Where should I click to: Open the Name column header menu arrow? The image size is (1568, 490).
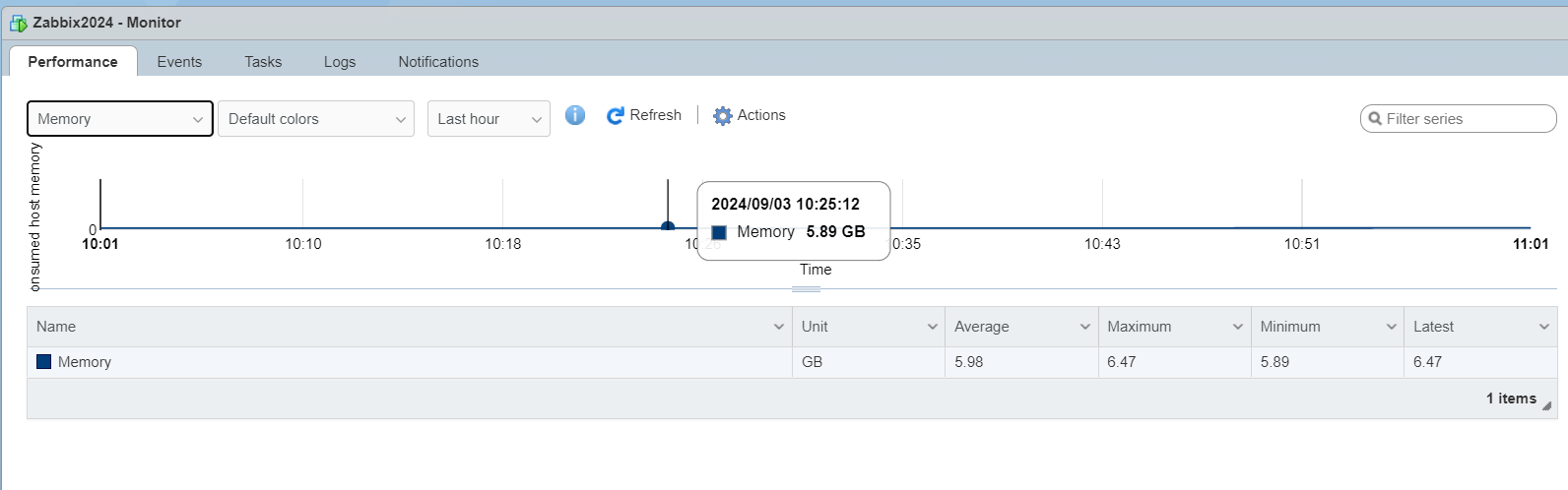tap(779, 327)
